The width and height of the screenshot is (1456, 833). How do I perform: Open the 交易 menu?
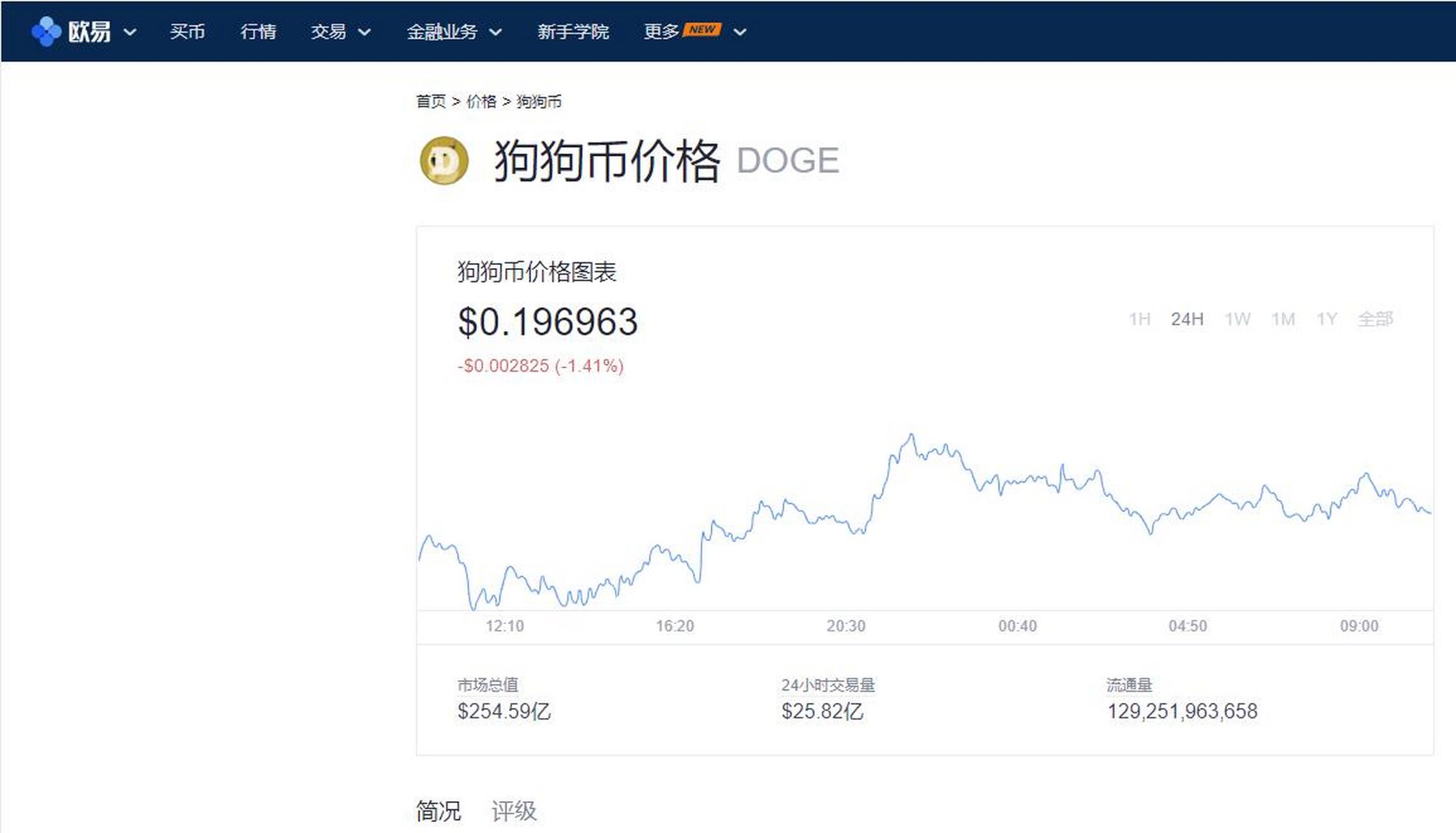[x=328, y=31]
